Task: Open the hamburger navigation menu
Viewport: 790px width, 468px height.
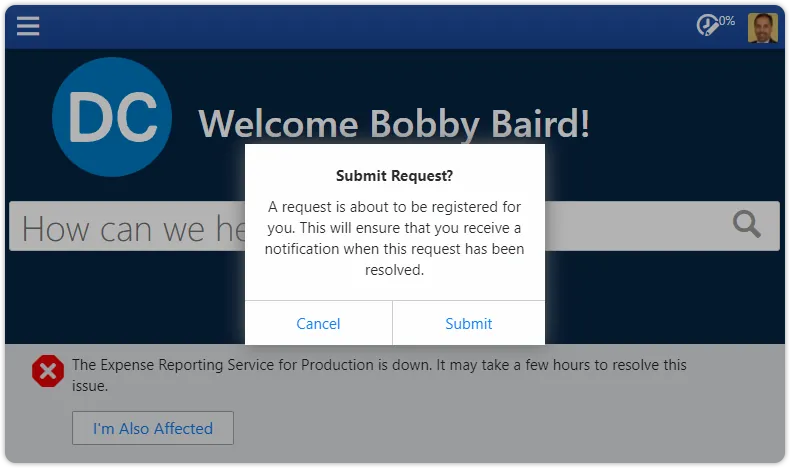Action: [28, 26]
